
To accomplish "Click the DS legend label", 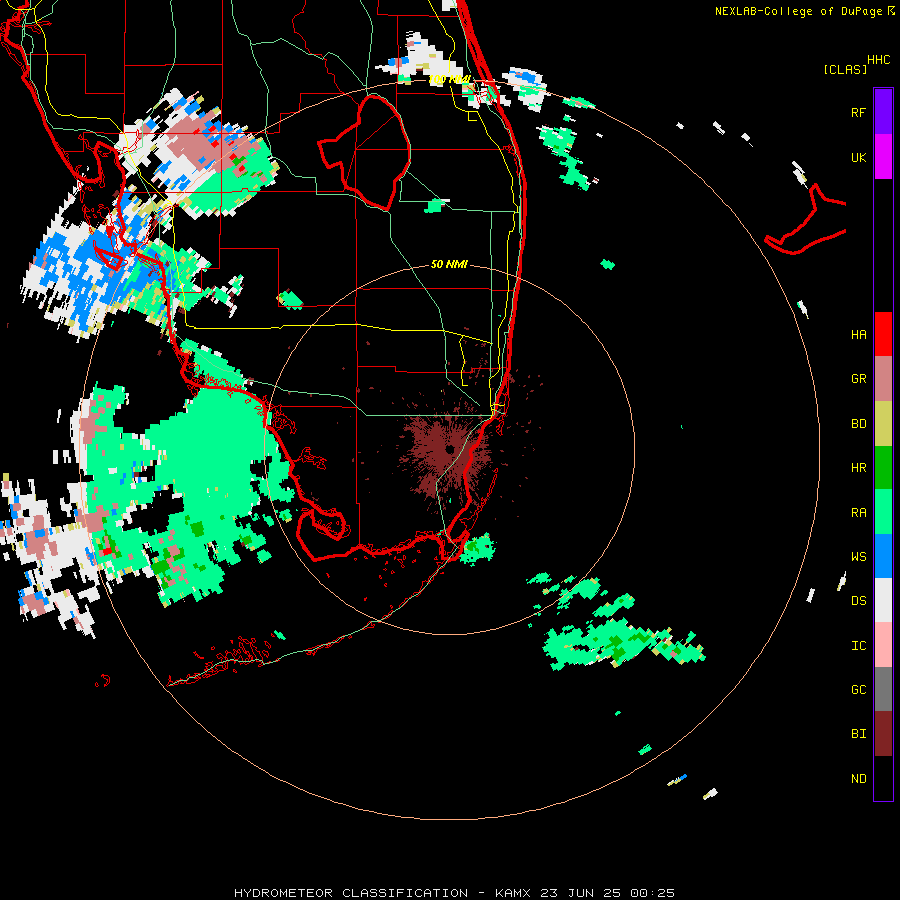I will pyautogui.click(x=858, y=601).
